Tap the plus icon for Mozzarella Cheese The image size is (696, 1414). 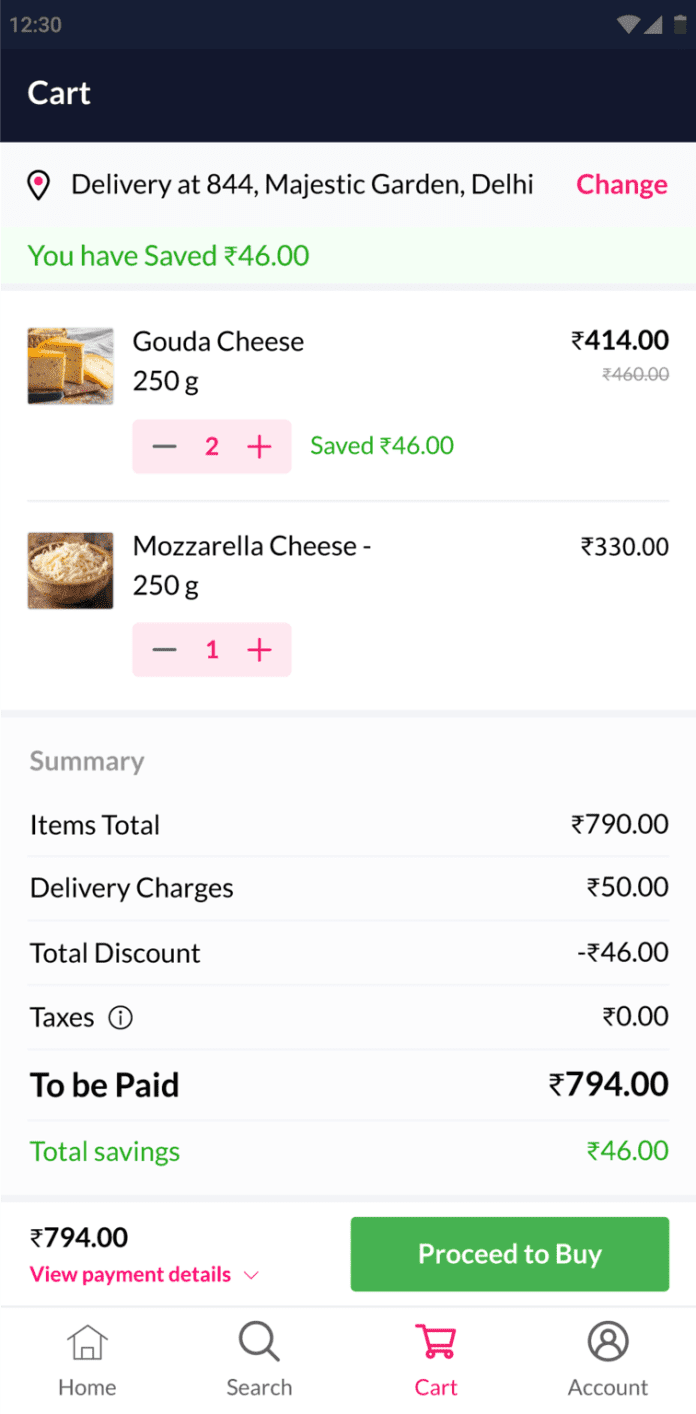(x=259, y=649)
